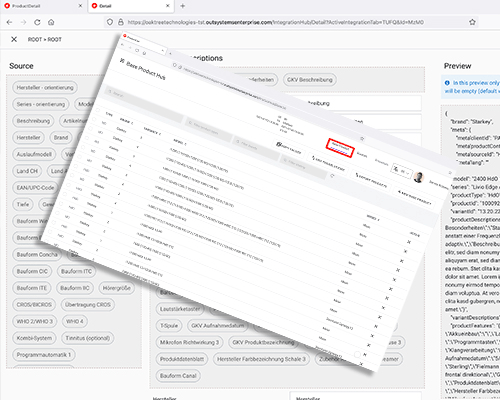Close the ROOT mapping view
This screenshot has height=400, width=500.
point(14,39)
